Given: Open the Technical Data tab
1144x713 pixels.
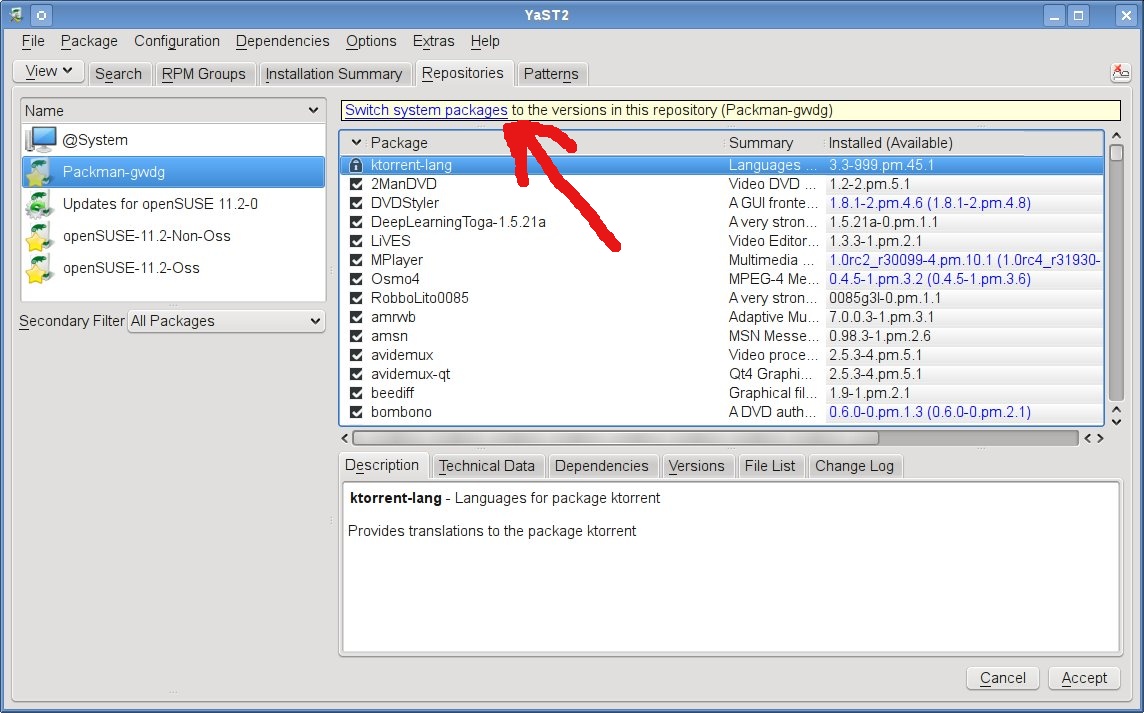Looking at the screenshot, I should coord(487,466).
